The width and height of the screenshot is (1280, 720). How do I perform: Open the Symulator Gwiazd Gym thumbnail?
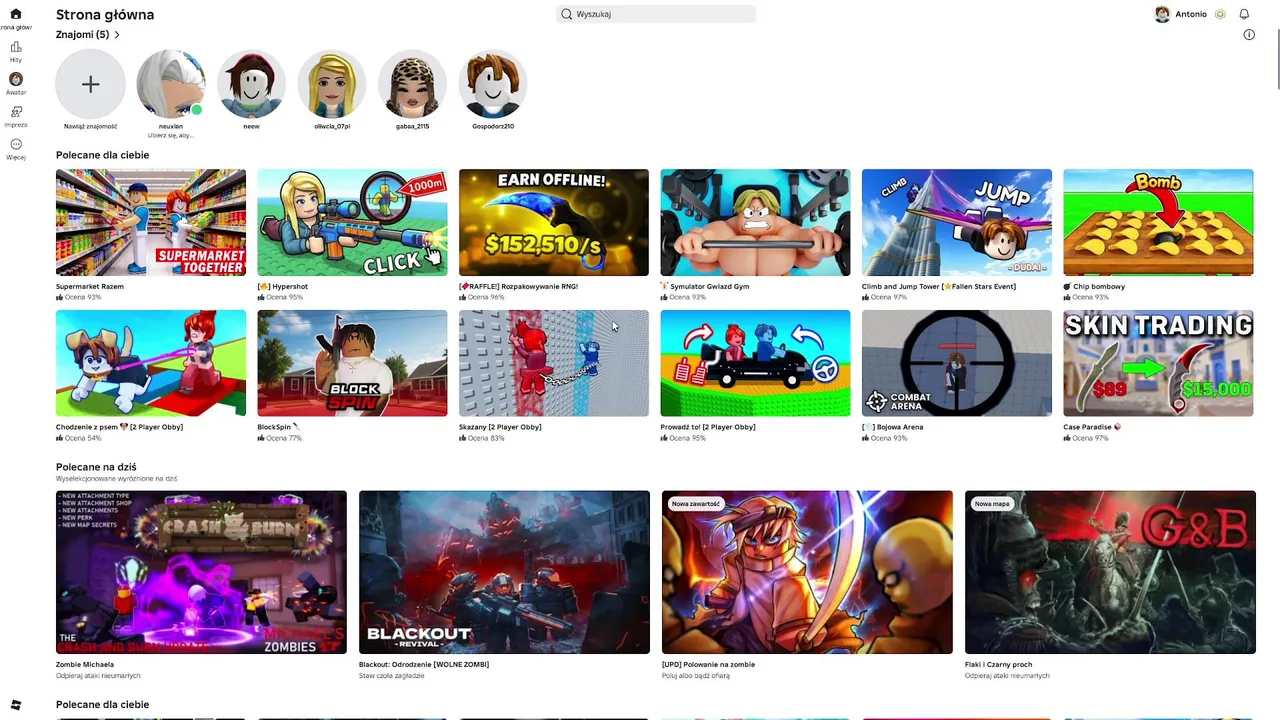(755, 222)
